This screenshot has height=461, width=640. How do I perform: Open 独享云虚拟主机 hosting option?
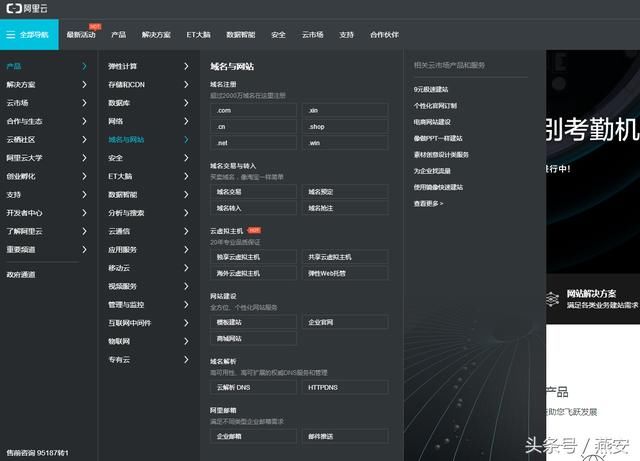[x=254, y=256]
